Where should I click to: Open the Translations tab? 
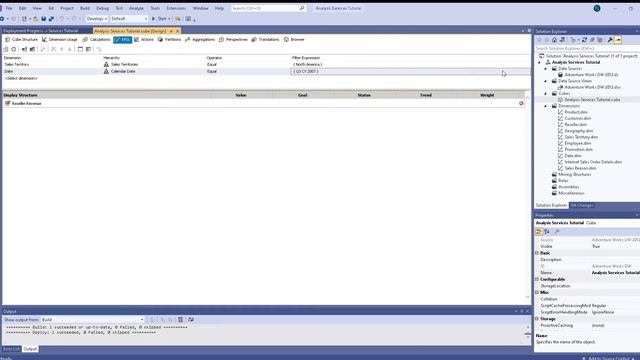click(x=265, y=40)
